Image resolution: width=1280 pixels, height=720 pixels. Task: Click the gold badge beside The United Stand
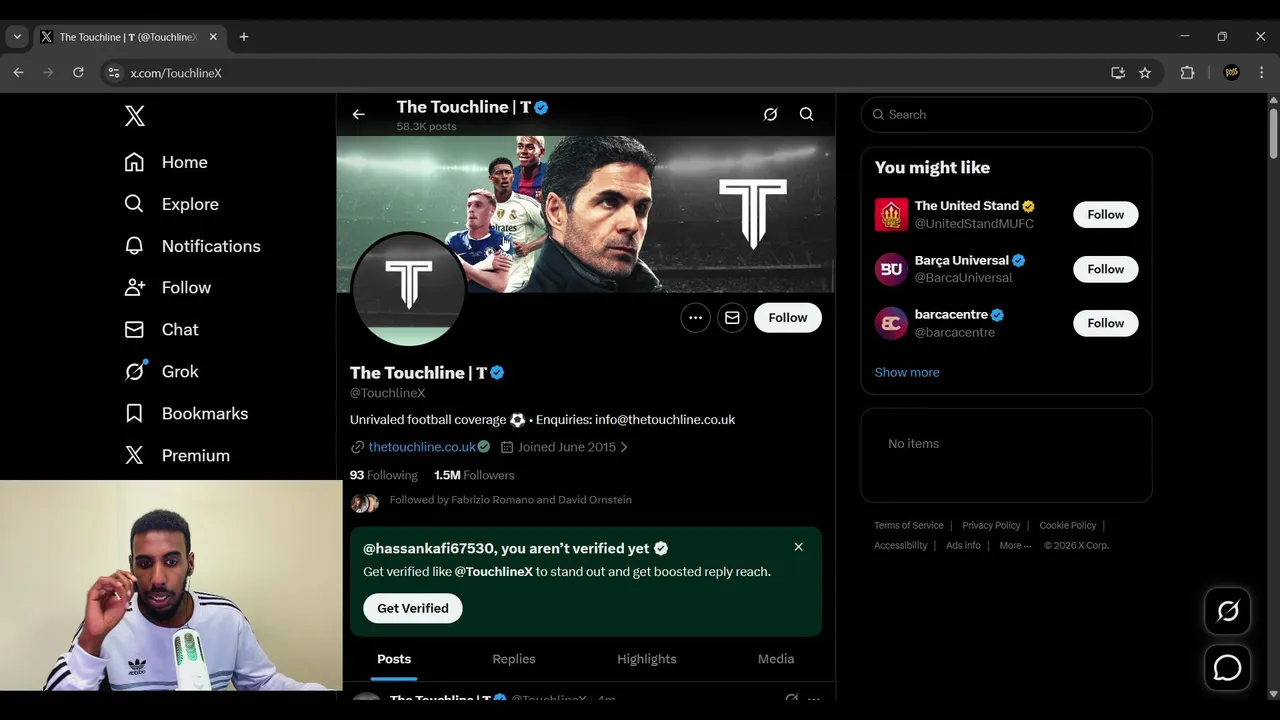tap(1028, 206)
